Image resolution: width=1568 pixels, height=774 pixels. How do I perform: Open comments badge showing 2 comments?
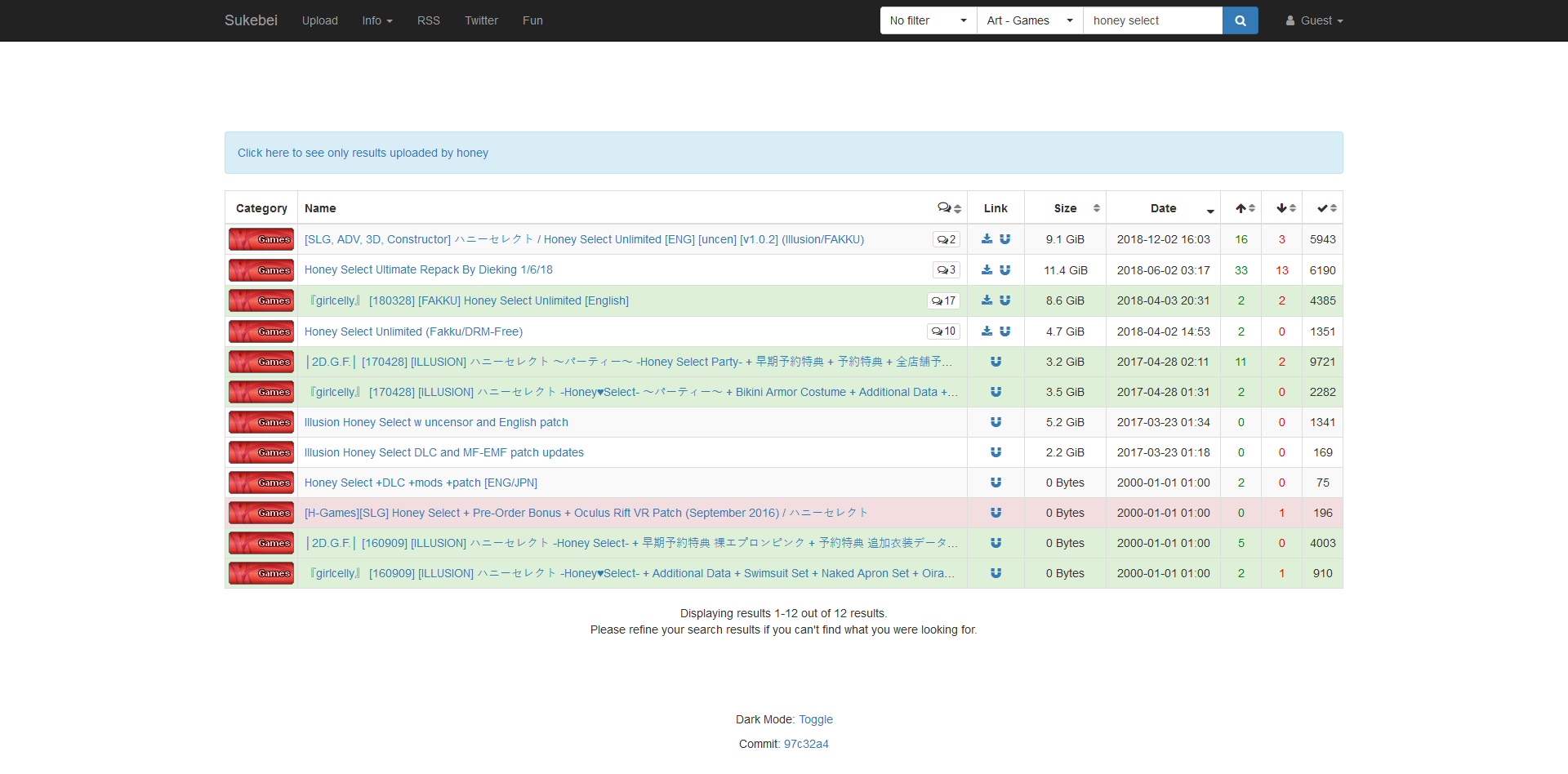tap(947, 239)
